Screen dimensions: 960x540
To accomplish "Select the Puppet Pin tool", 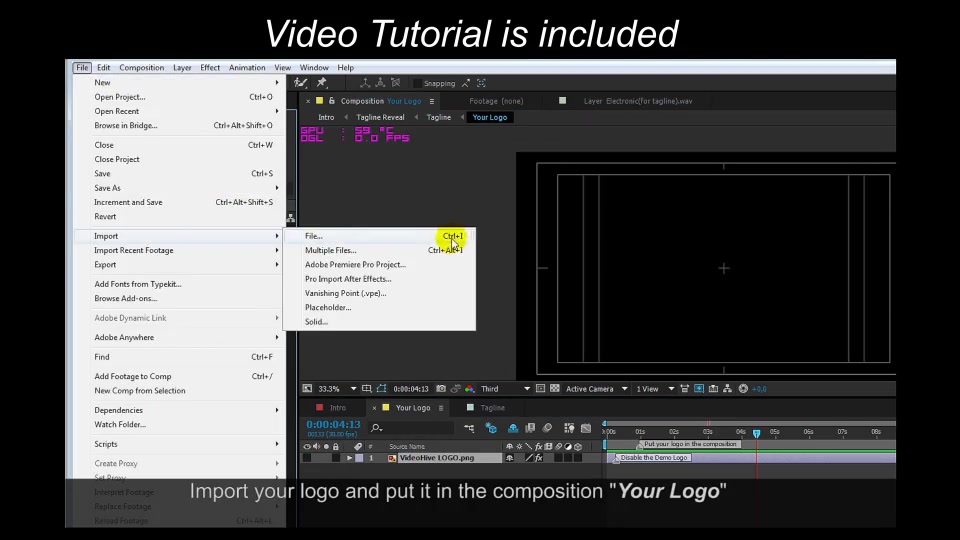I will click(x=321, y=83).
